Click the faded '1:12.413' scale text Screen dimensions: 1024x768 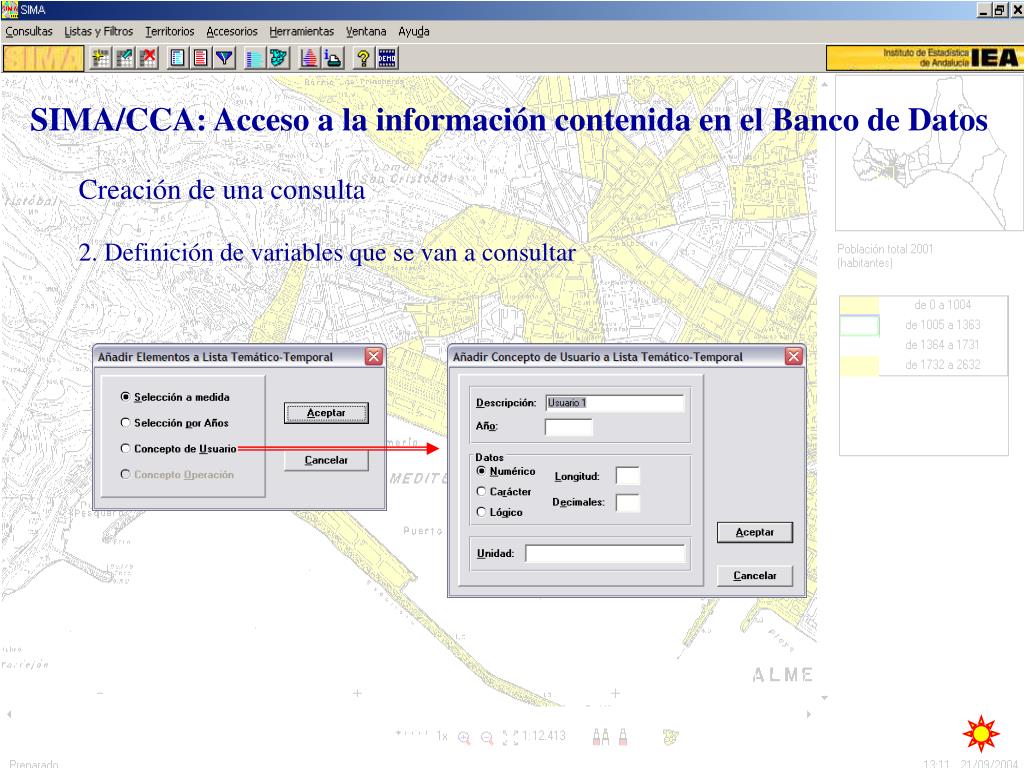point(543,736)
